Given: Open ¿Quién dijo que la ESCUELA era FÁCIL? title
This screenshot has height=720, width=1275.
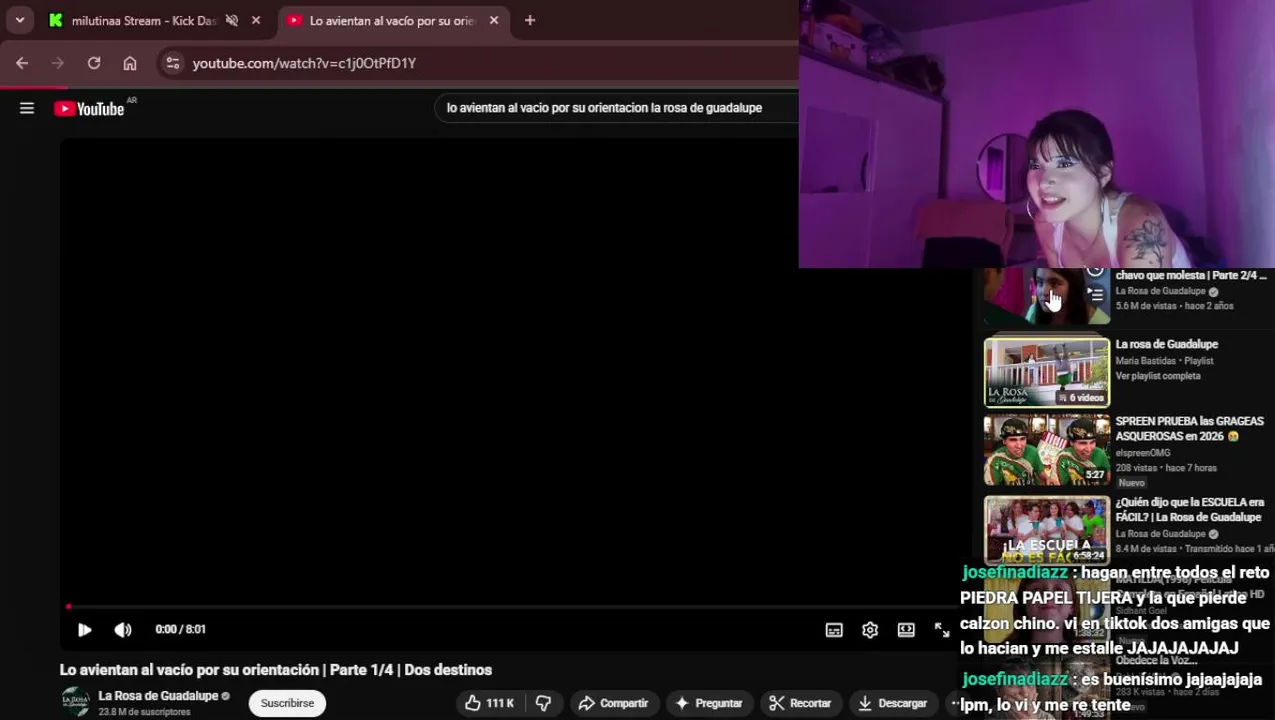Looking at the screenshot, I should point(1188,510).
